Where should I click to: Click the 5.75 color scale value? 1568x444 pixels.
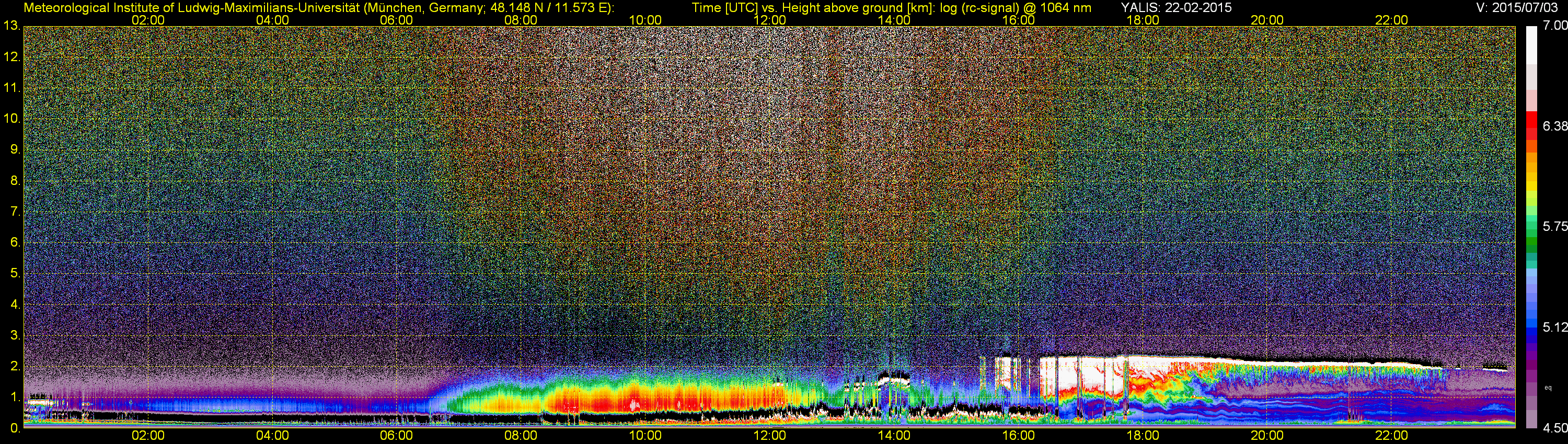[1554, 226]
